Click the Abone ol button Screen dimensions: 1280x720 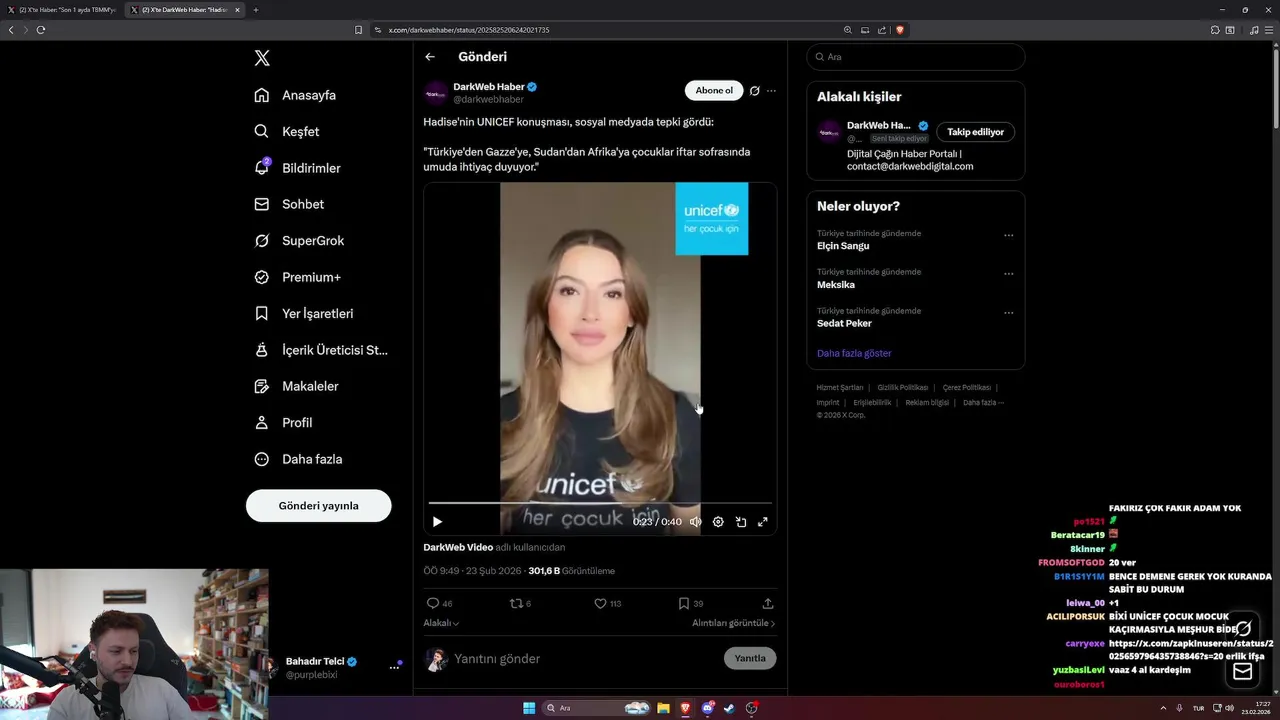(x=714, y=90)
